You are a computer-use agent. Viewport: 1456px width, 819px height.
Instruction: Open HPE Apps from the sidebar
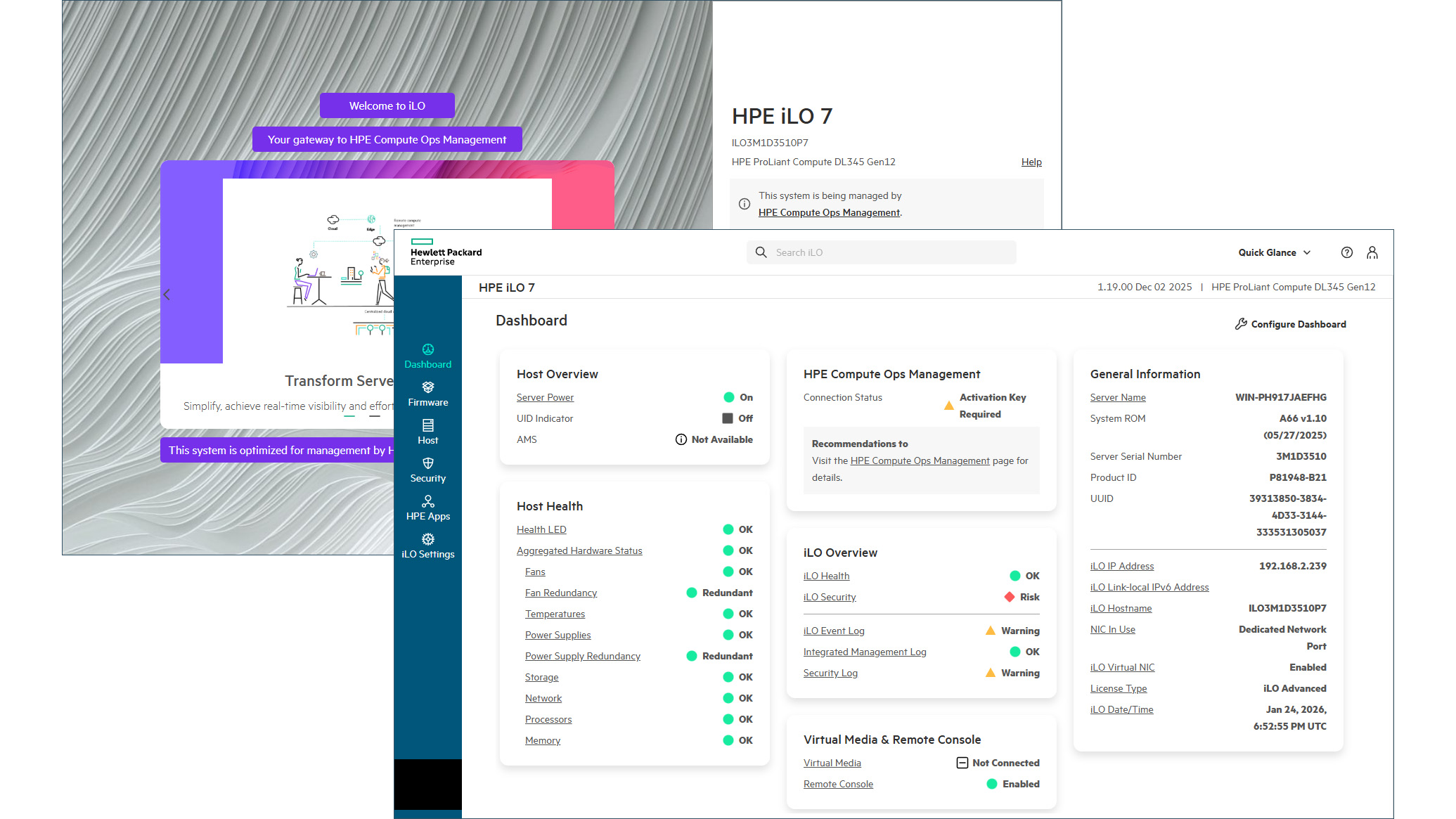[428, 508]
